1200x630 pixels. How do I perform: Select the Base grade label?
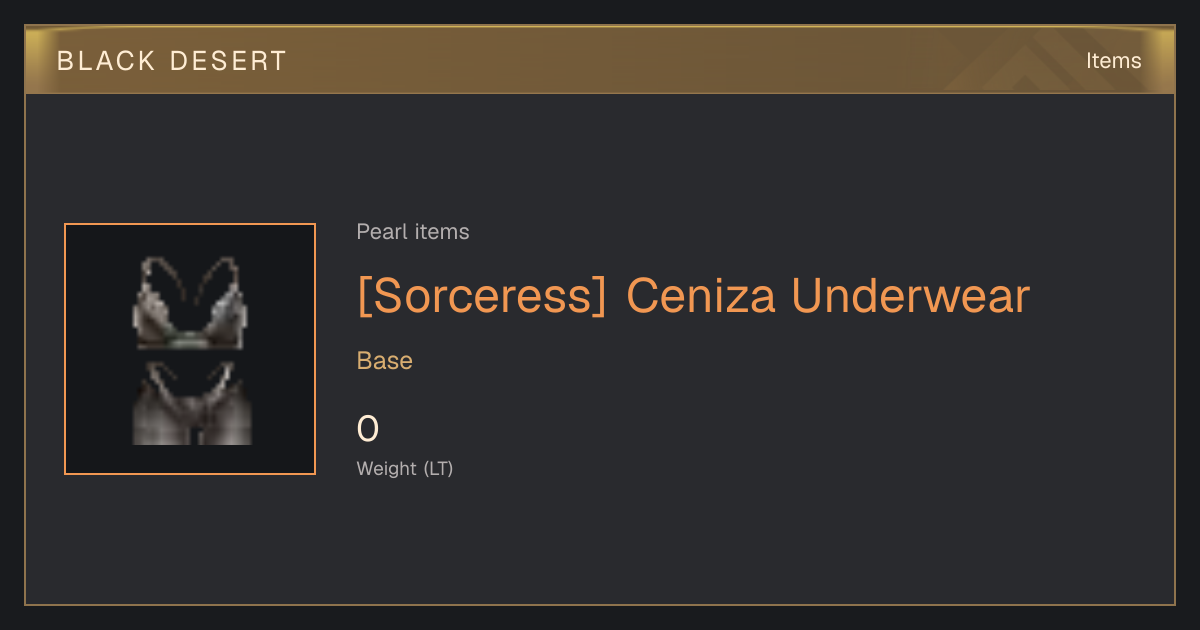[x=385, y=361]
